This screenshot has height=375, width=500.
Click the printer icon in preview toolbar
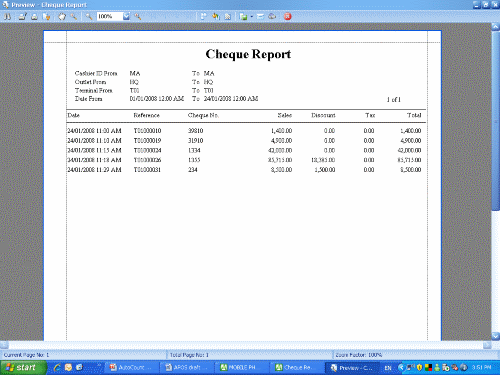coord(34,16)
